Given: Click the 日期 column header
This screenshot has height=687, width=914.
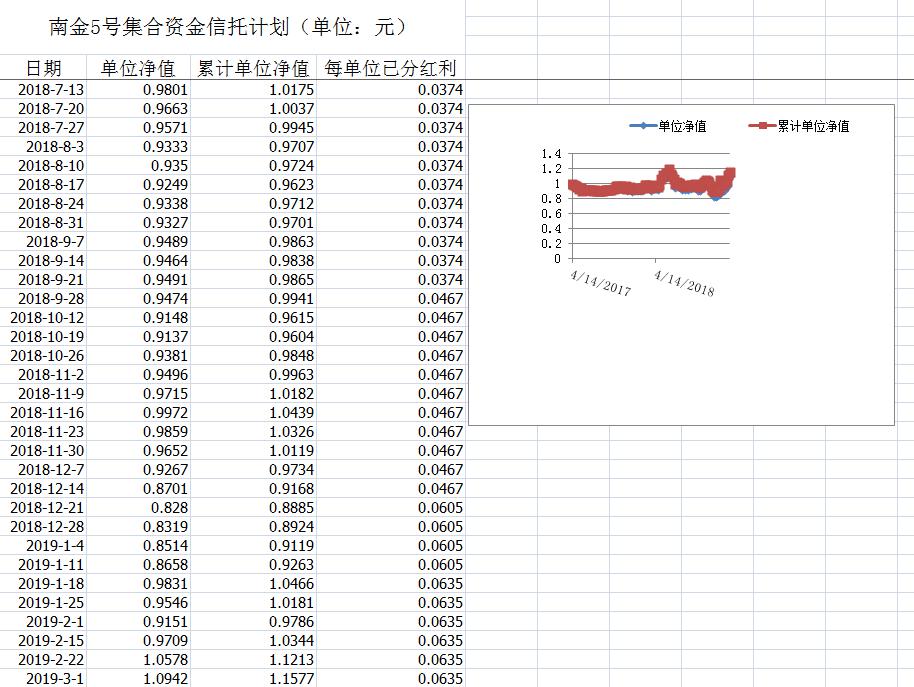Looking at the screenshot, I should pyautogui.click(x=43, y=68).
